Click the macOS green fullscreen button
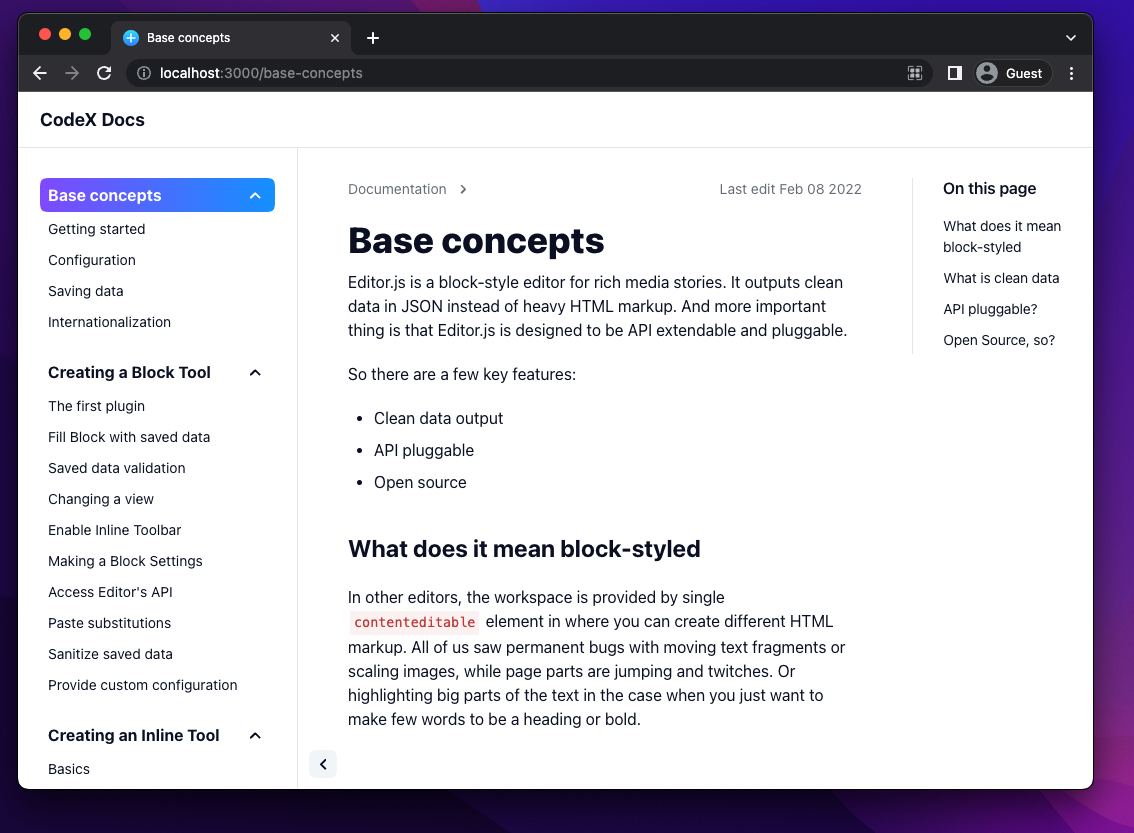Screen dimensions: 1134x833 coord(85,34)
